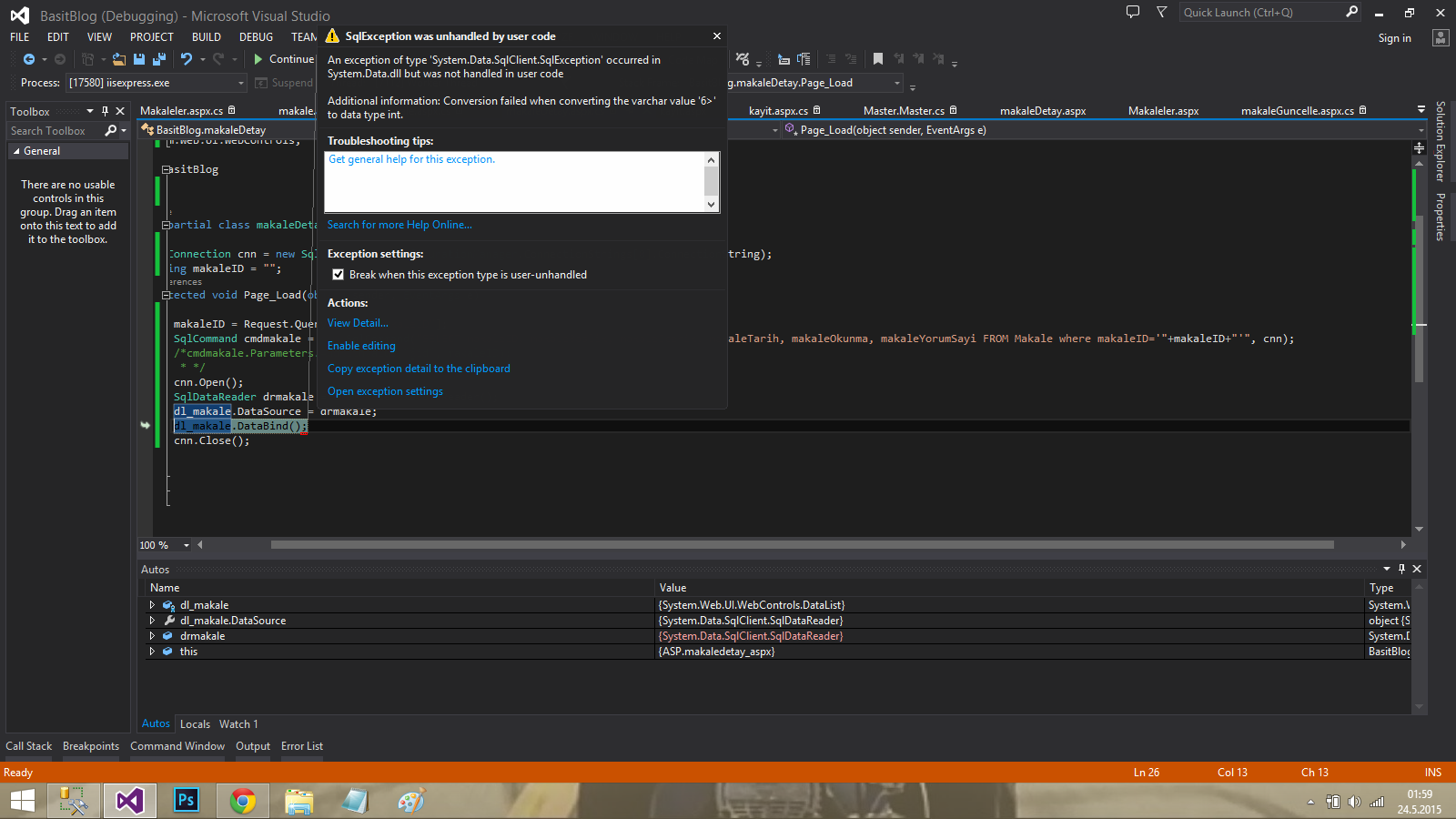Click the Display Object Member List icon

pos(784,59)
